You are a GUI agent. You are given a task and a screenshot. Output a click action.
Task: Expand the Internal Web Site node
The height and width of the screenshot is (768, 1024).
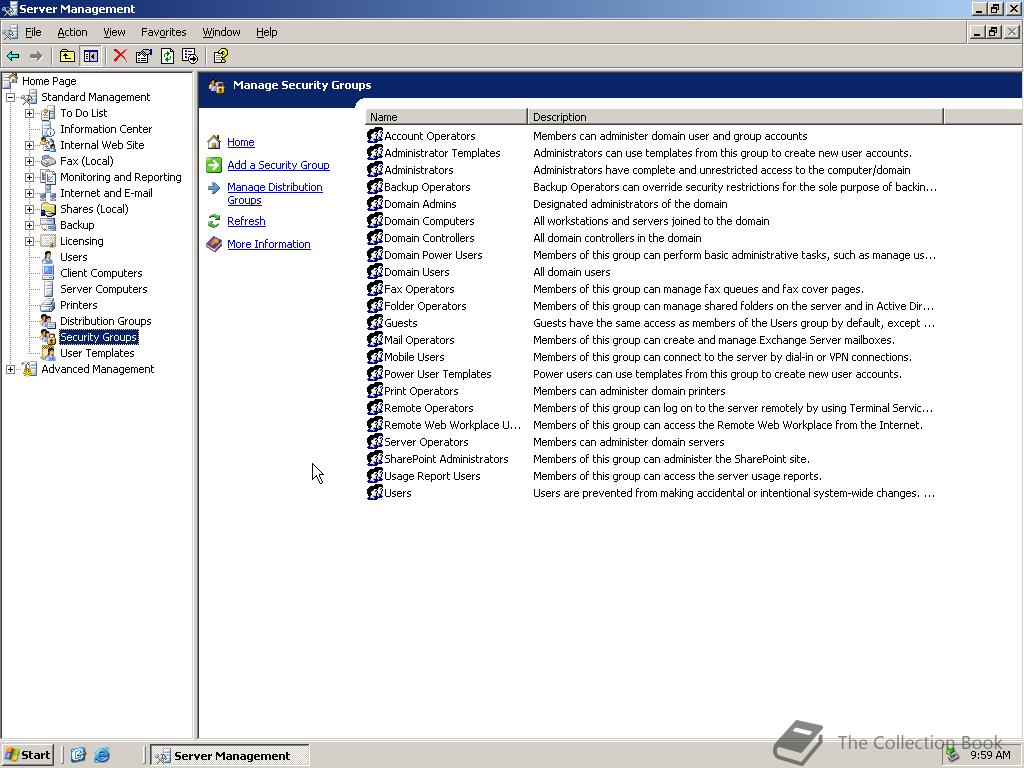29,145
